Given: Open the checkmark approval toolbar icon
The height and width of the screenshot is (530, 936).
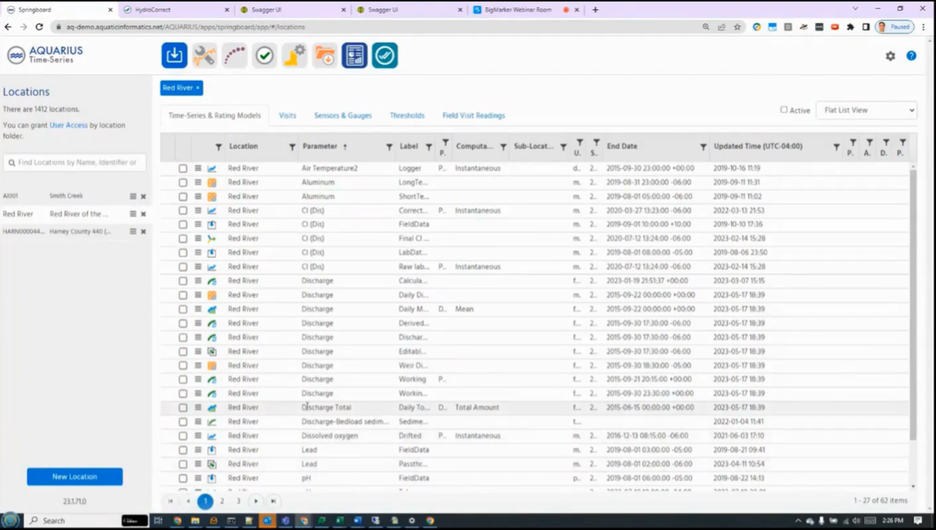Looking at the screenshot, I should tap(264, 56).
